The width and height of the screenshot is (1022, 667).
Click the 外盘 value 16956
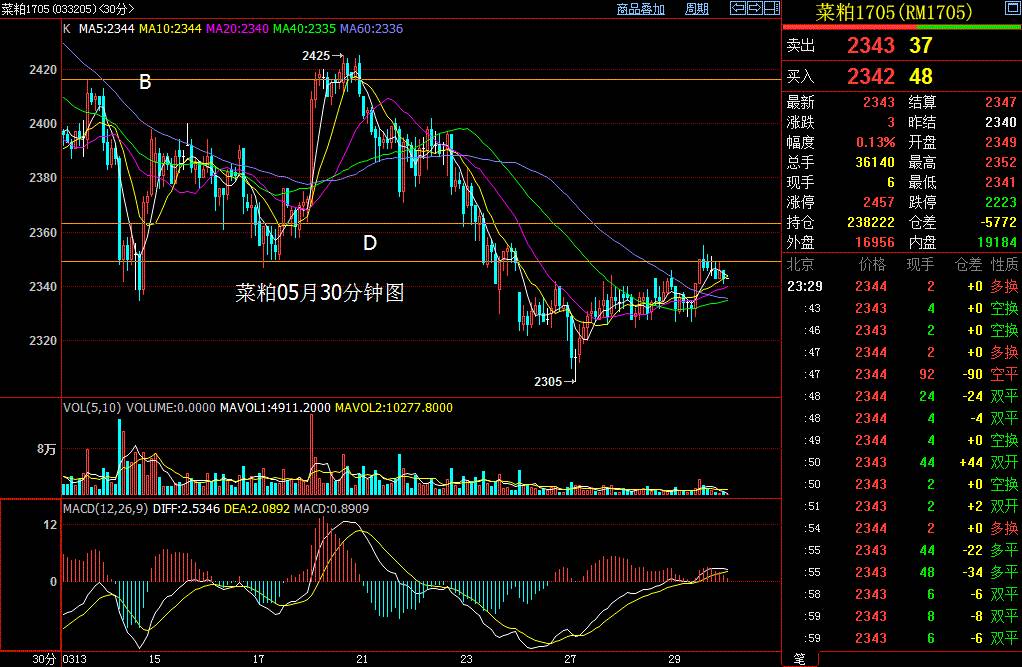[875, 243]
